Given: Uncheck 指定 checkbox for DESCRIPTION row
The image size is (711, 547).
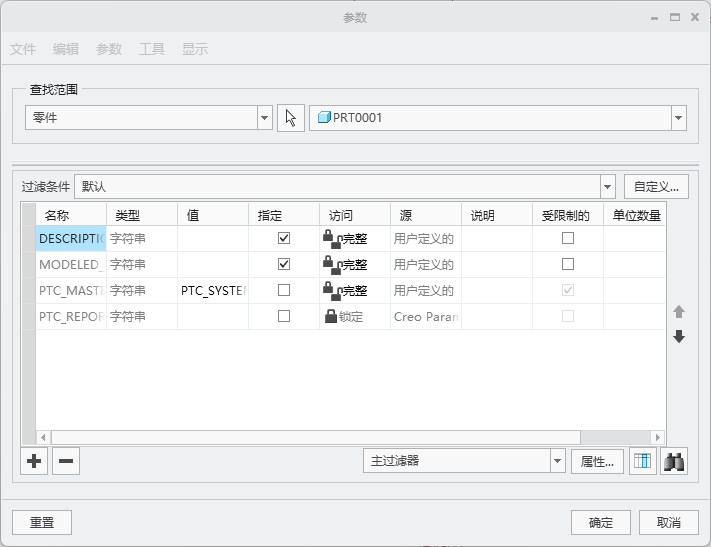Looking at the screenshot, I should coord(284,238).
